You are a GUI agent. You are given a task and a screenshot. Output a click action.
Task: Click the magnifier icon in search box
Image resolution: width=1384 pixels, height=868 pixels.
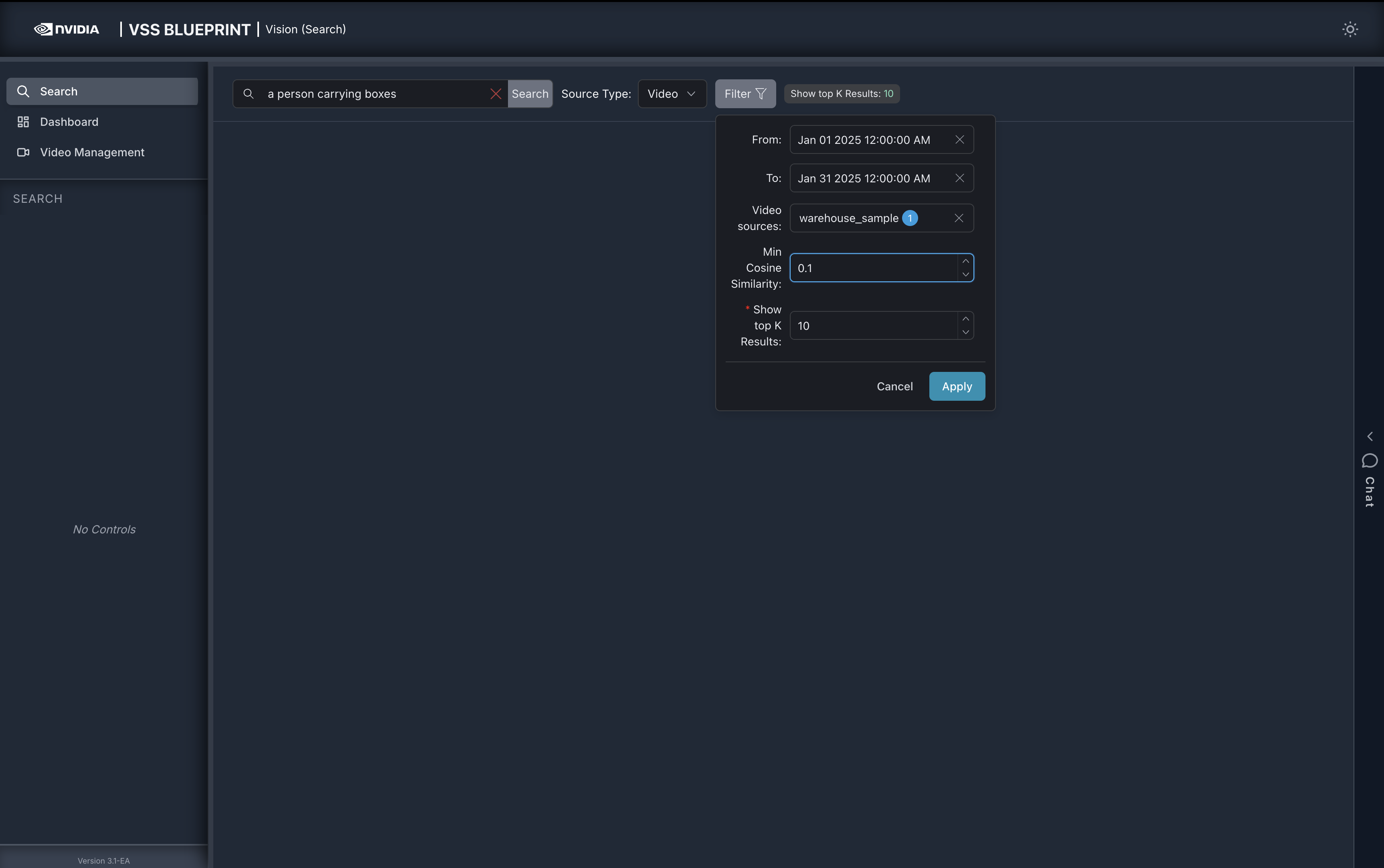(249, 94)
